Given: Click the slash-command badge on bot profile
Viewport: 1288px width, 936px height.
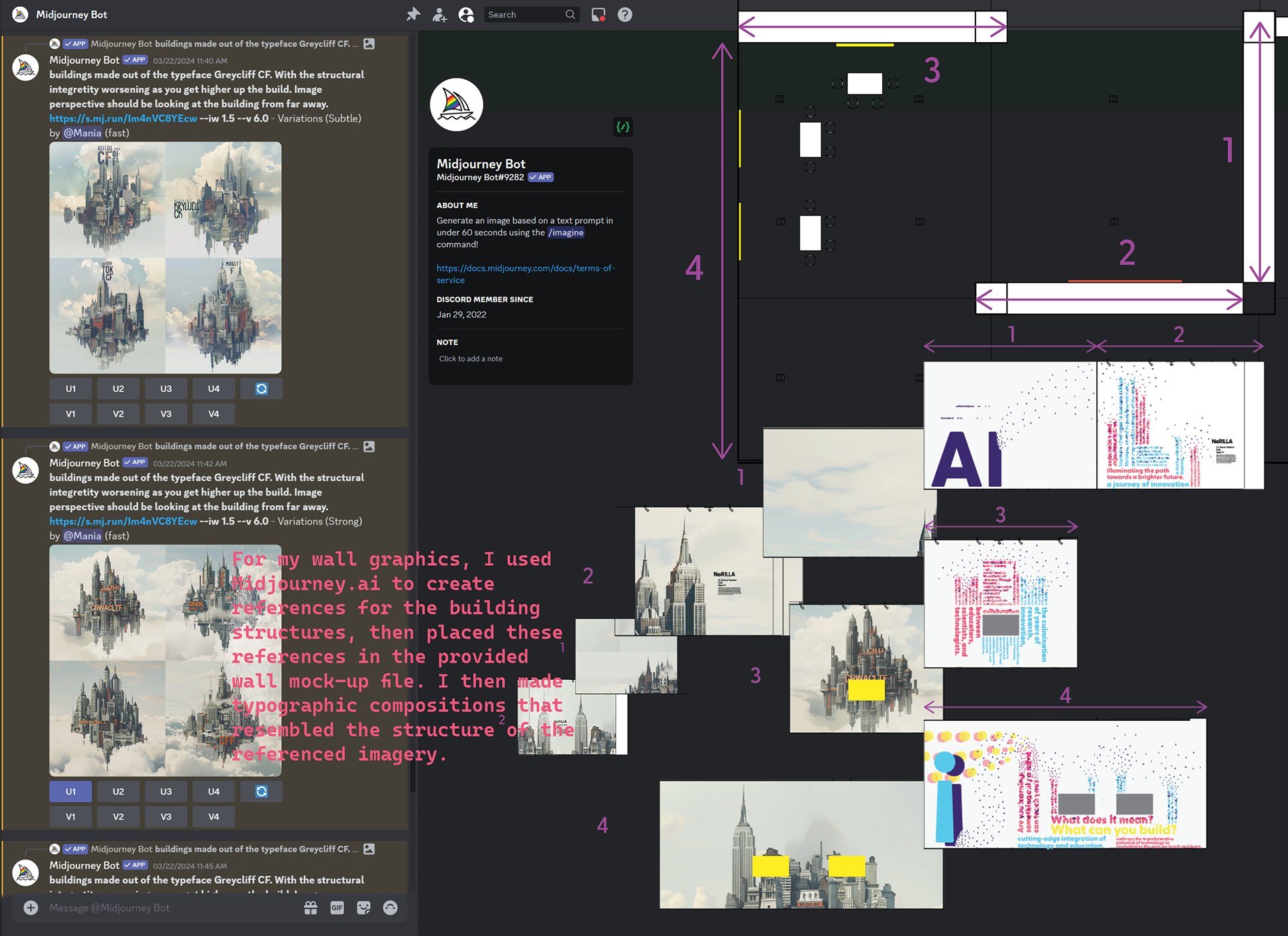Looking at the screenshot, I should pos(623,127).
